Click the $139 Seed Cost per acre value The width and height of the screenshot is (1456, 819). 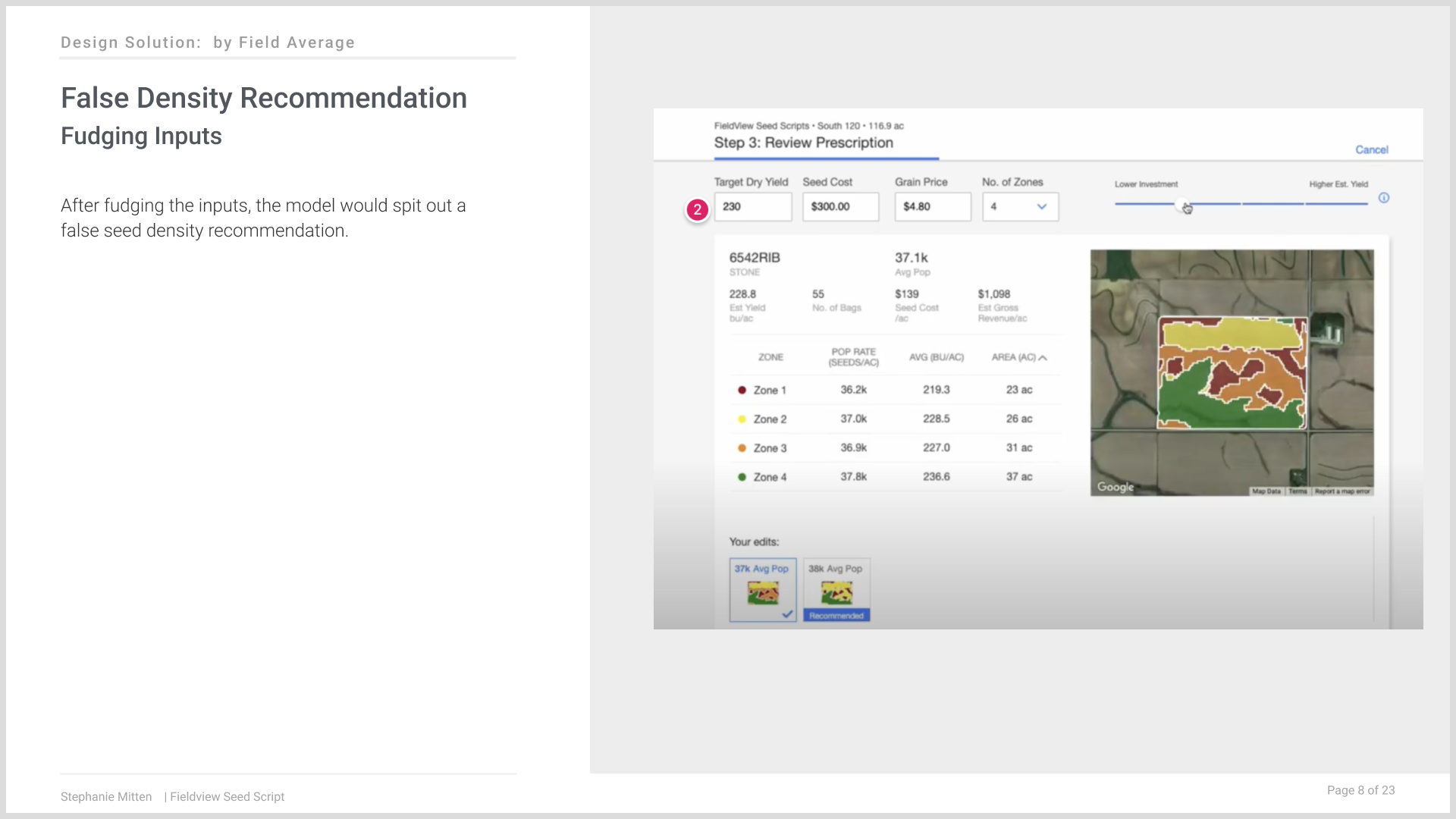(907, 294)
